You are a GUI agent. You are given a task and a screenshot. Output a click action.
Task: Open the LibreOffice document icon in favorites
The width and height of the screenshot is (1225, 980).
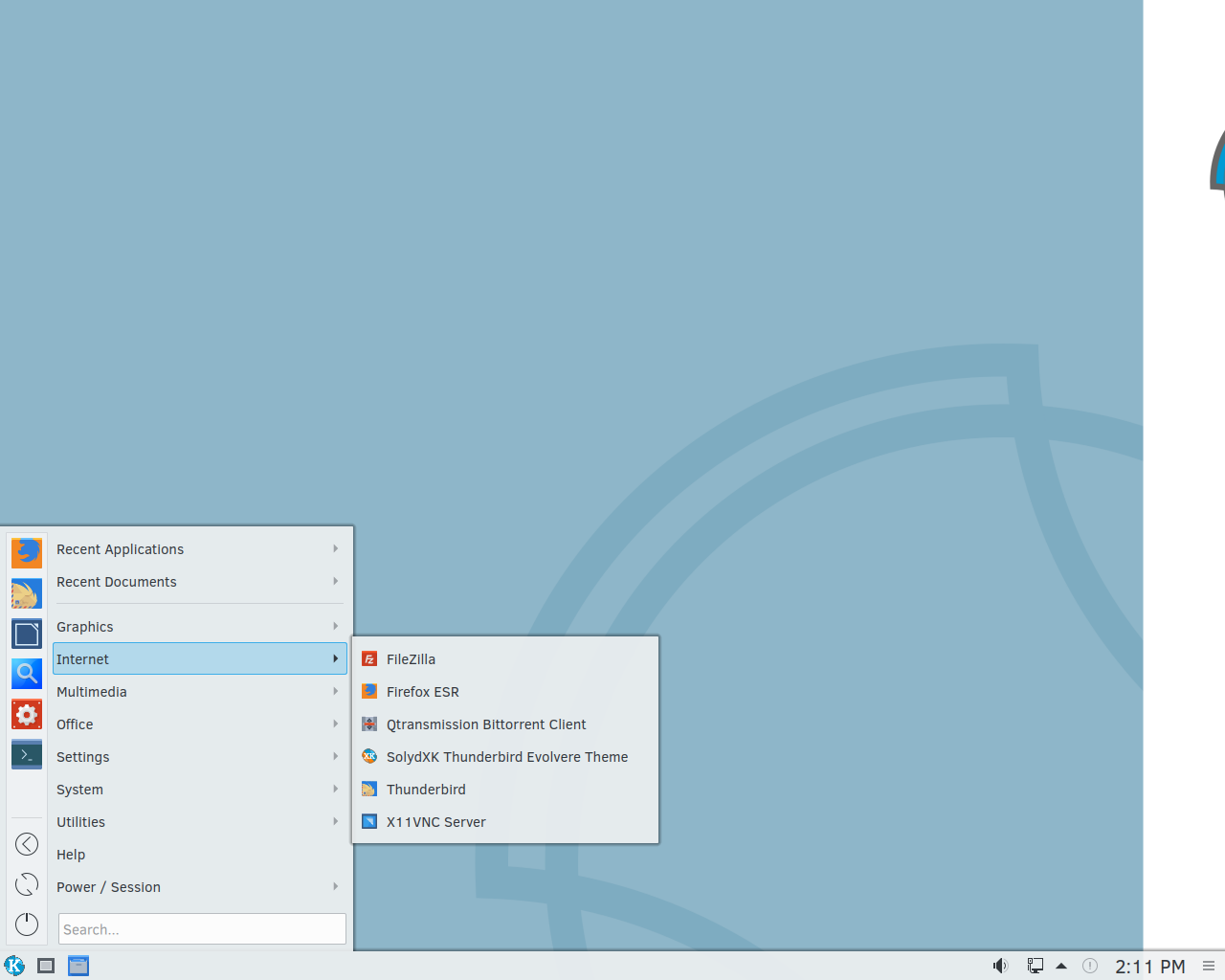(27, 634)
